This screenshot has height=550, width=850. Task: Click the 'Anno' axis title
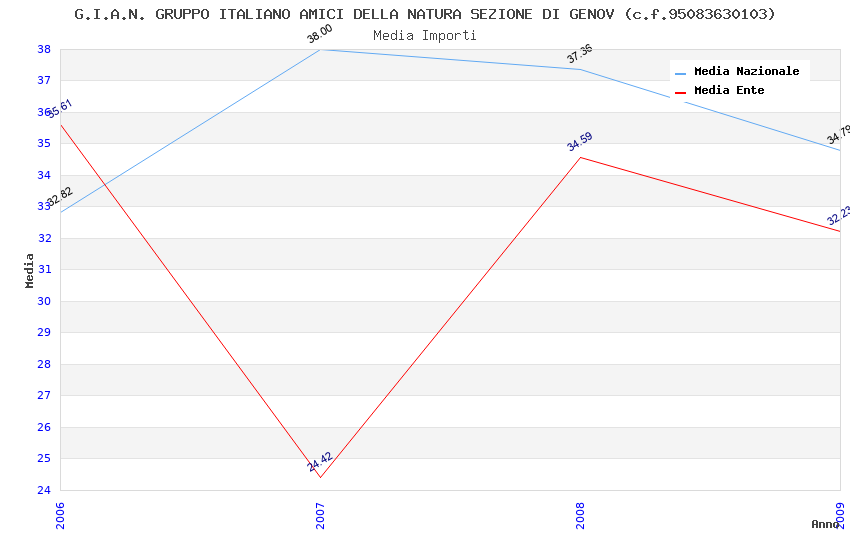(x=825, y=524)
